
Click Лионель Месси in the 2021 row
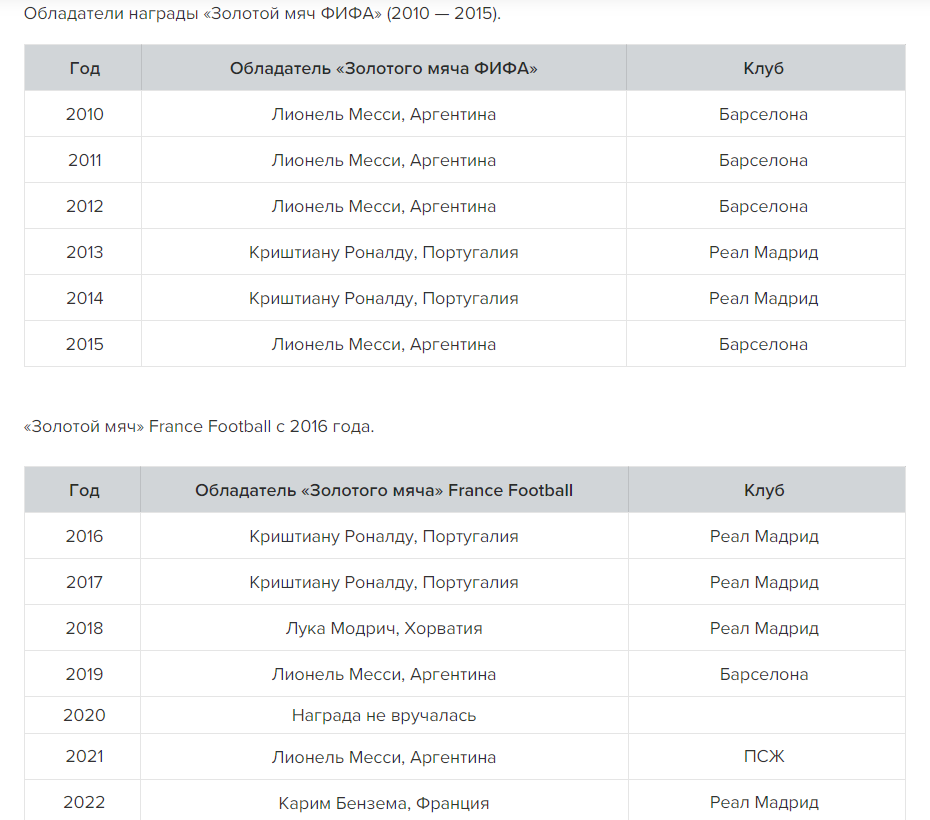coord(383,757)
